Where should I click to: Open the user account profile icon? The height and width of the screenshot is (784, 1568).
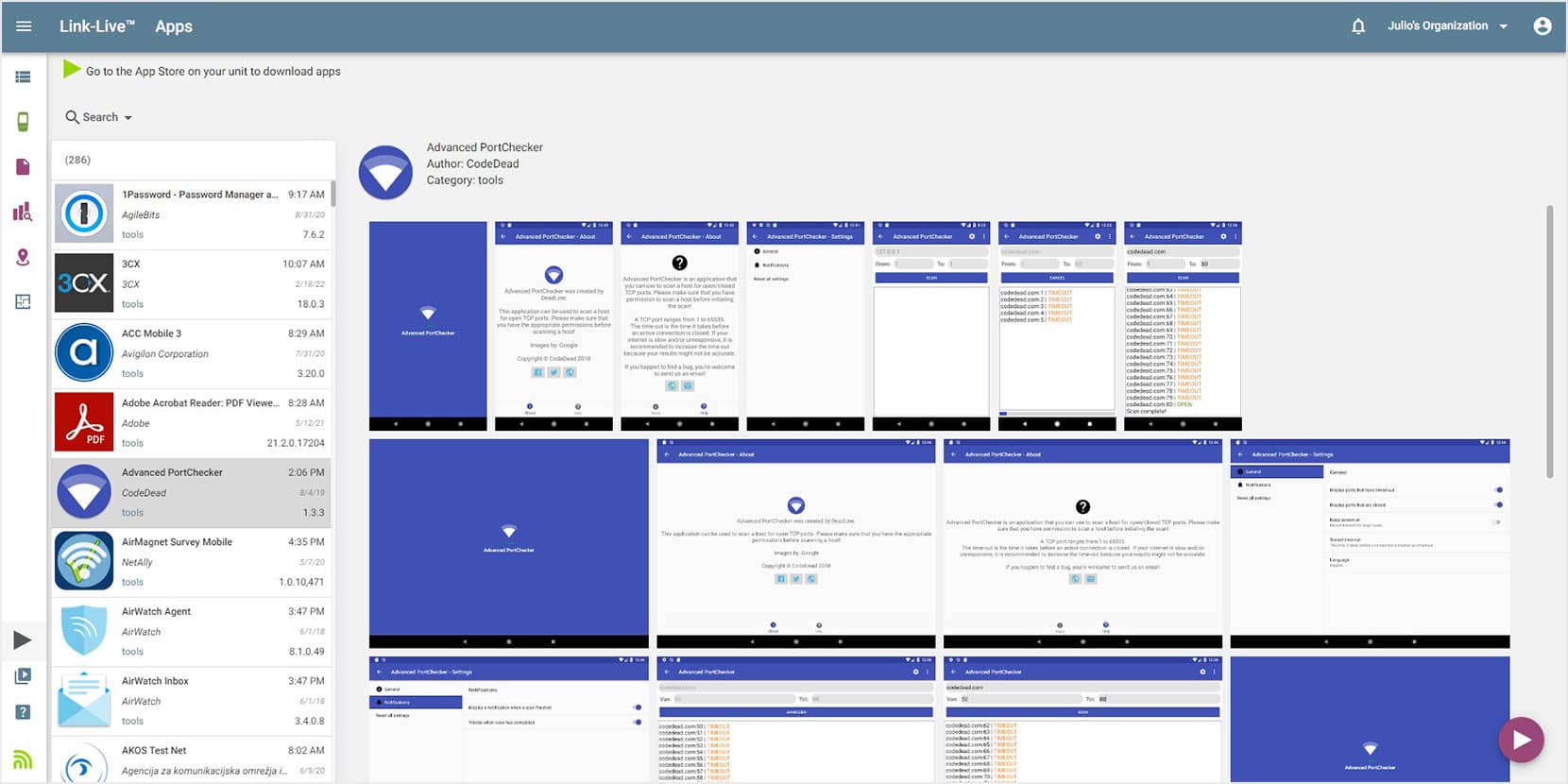pos(1542,26)
